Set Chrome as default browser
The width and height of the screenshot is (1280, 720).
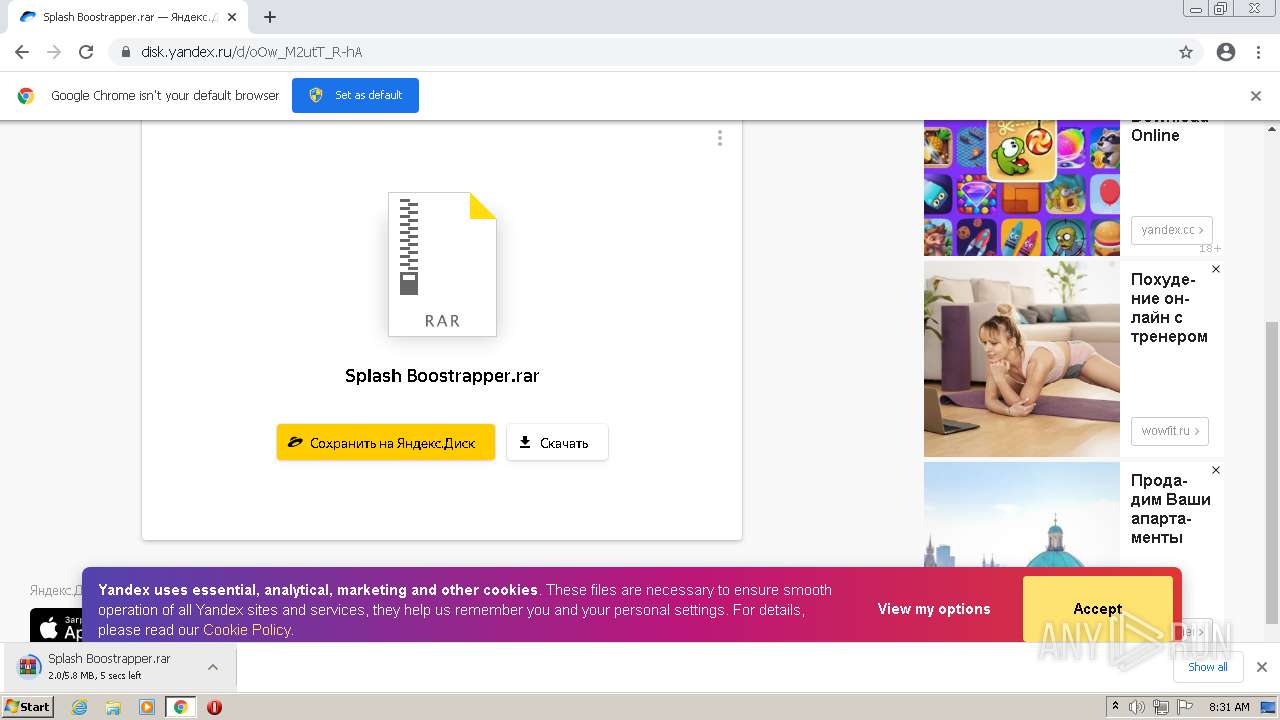tap(355, 95)
